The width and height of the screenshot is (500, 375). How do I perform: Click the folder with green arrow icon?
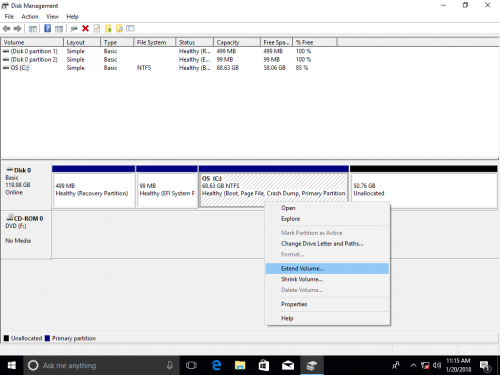(x=108, y=29)
